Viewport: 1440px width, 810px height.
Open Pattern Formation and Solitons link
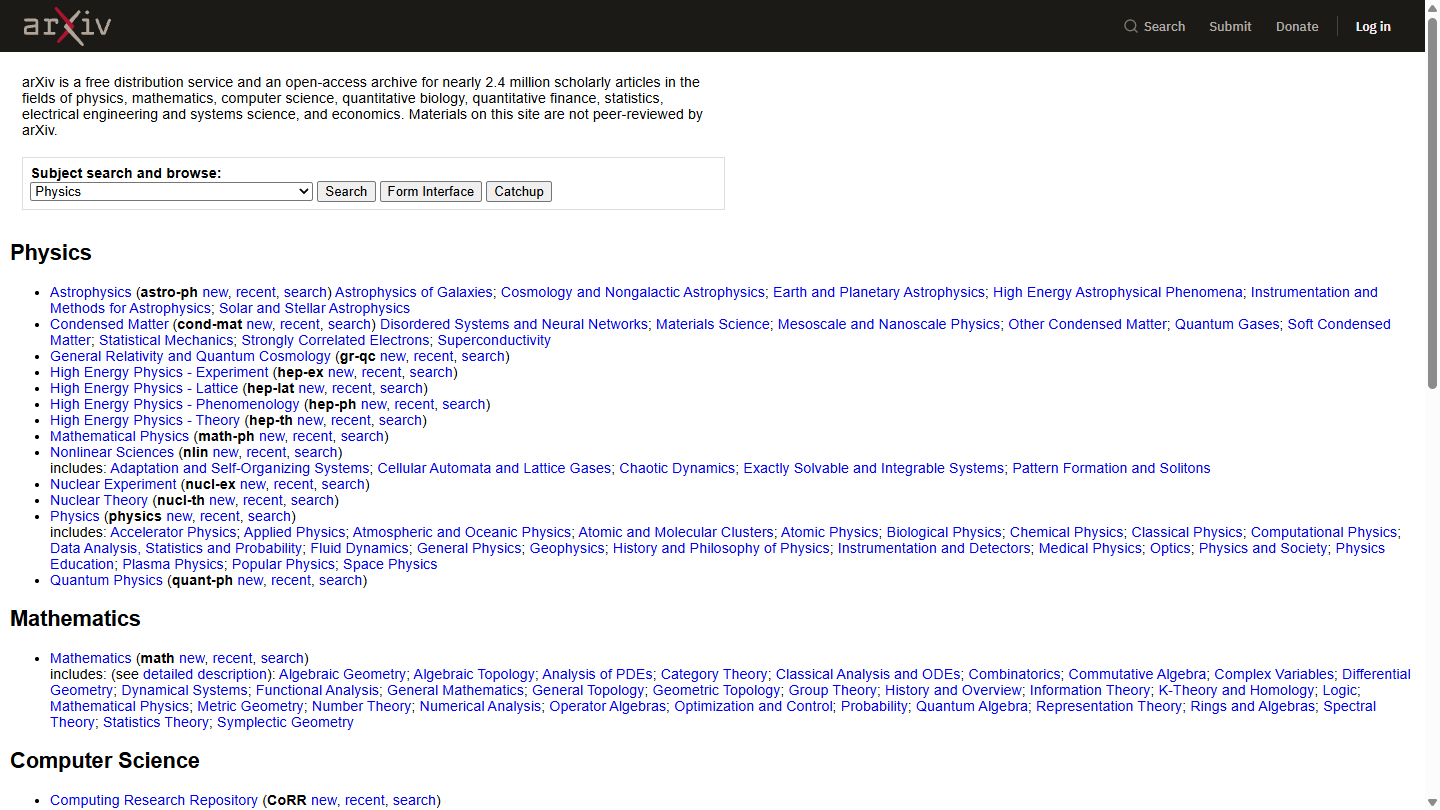click(x=1111, y=468)
